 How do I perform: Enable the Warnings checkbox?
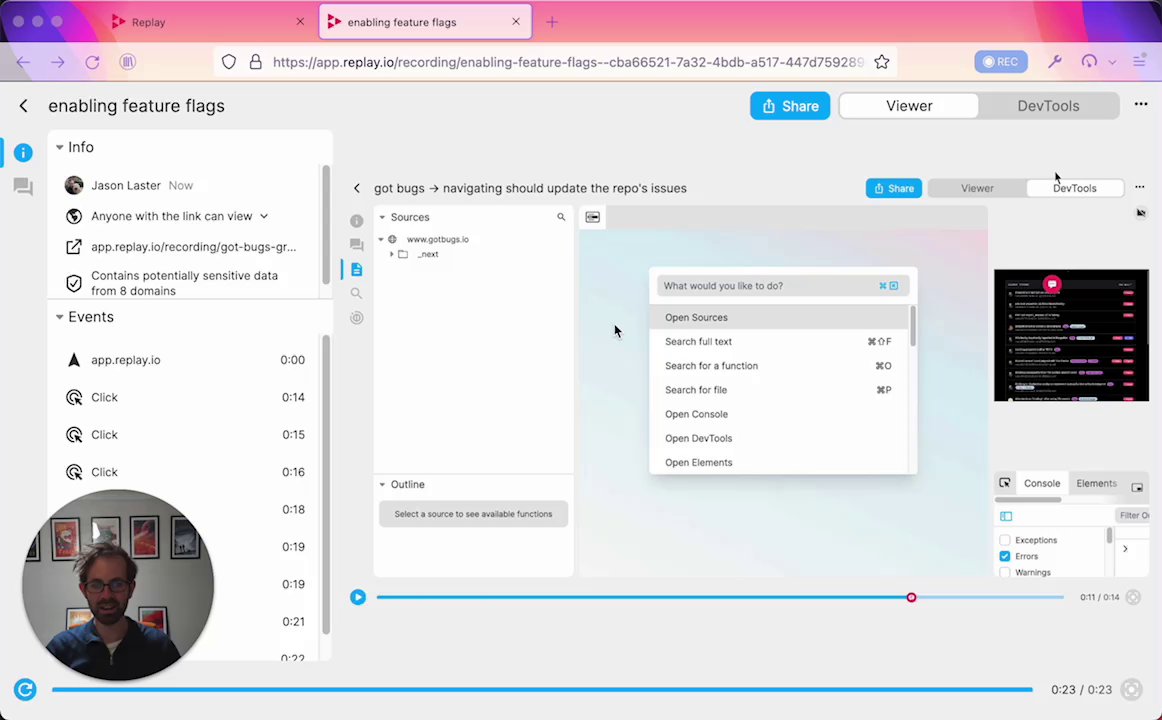1005,573
